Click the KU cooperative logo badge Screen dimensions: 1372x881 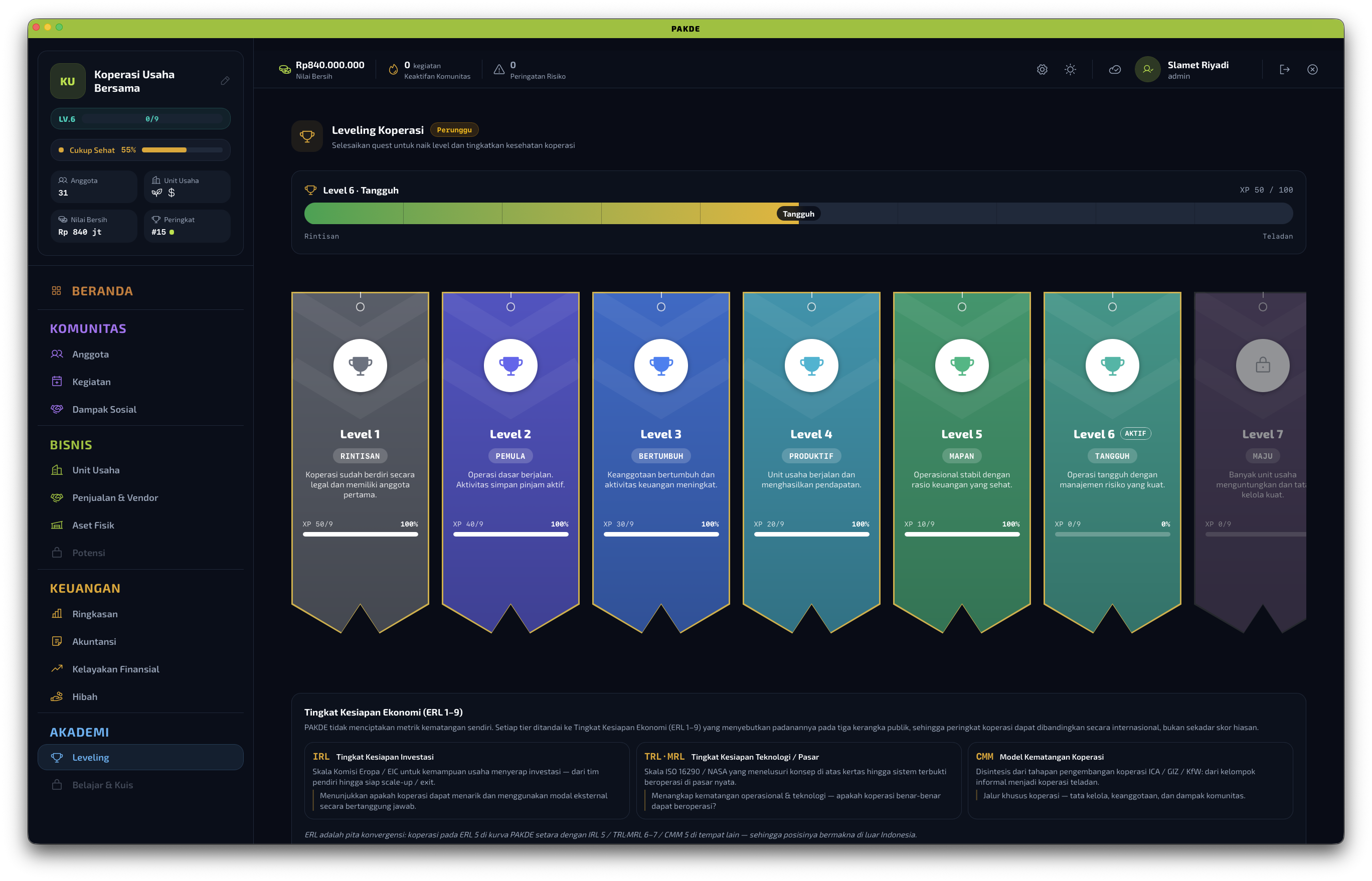coord(68,81)
